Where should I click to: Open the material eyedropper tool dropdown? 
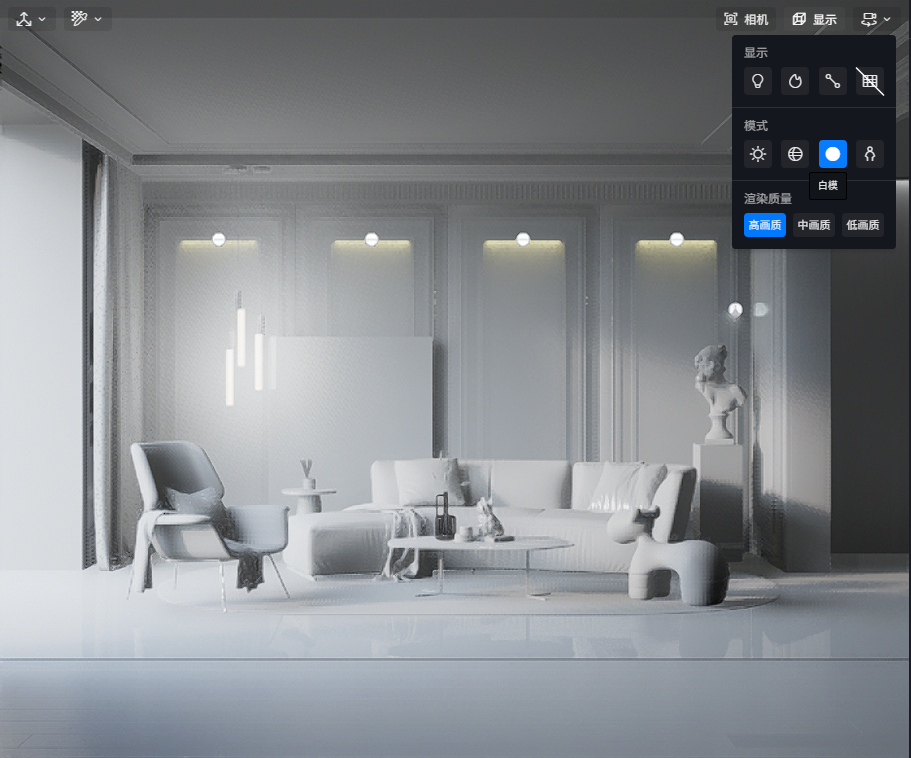click(87, 19)
